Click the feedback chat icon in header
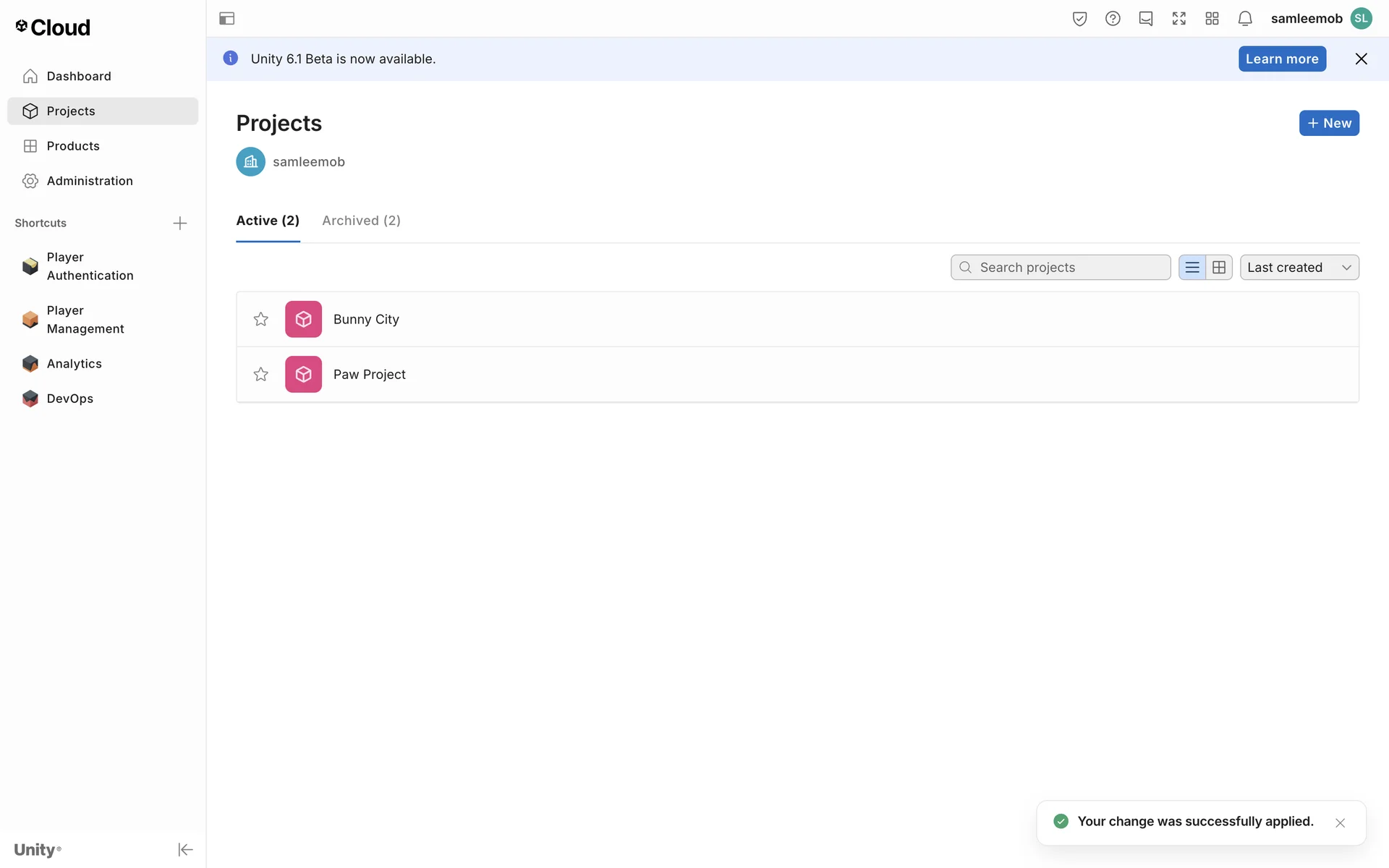 pos(1145,19)
